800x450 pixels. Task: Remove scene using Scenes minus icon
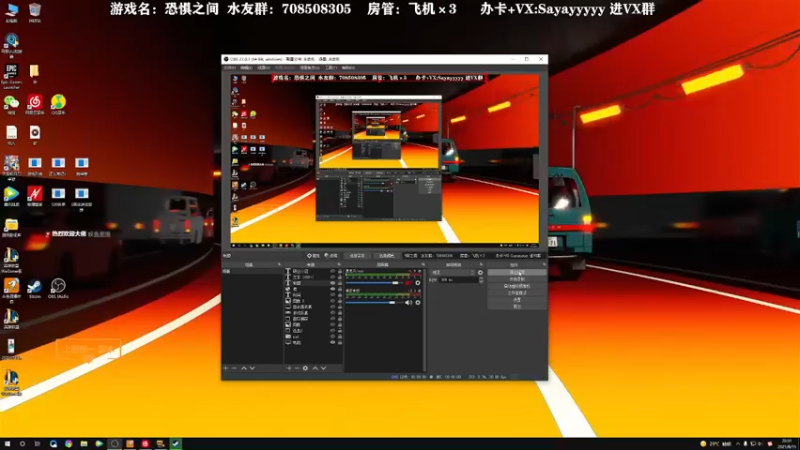click(234, 368)
